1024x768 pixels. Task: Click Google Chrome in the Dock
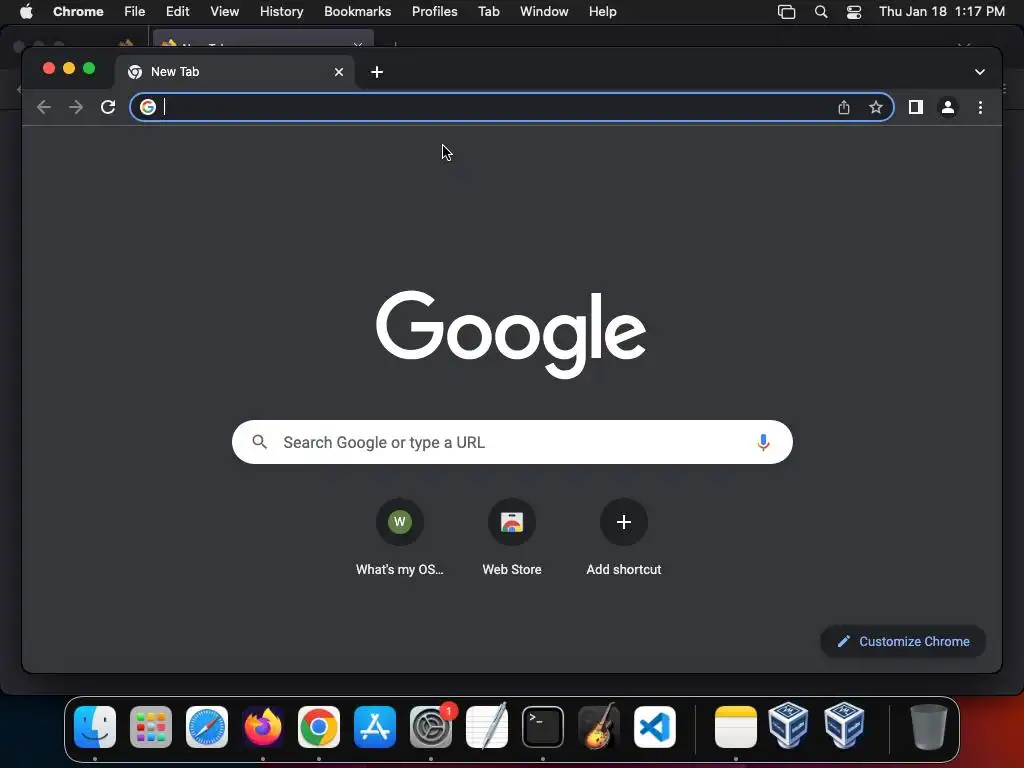[319, 727]
